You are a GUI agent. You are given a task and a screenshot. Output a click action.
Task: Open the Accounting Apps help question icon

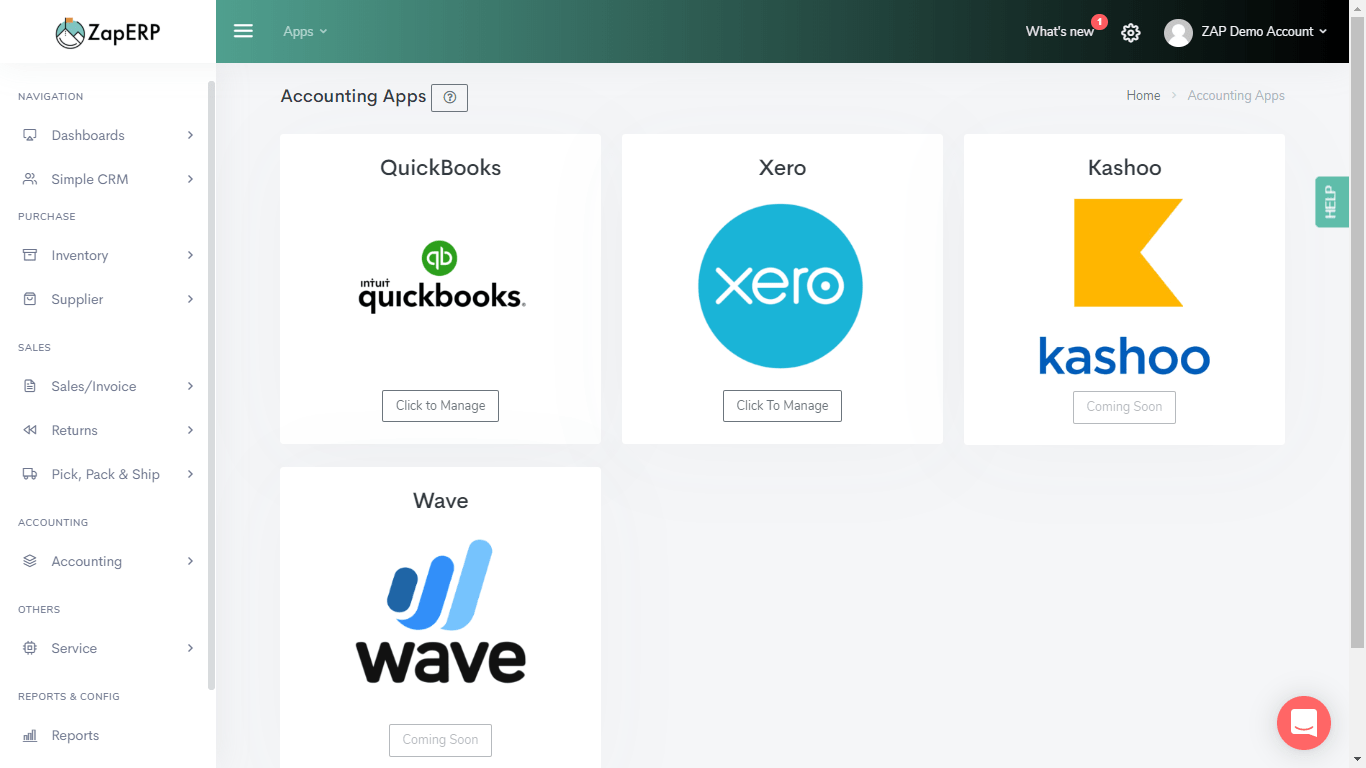click(x=449, y=97)
